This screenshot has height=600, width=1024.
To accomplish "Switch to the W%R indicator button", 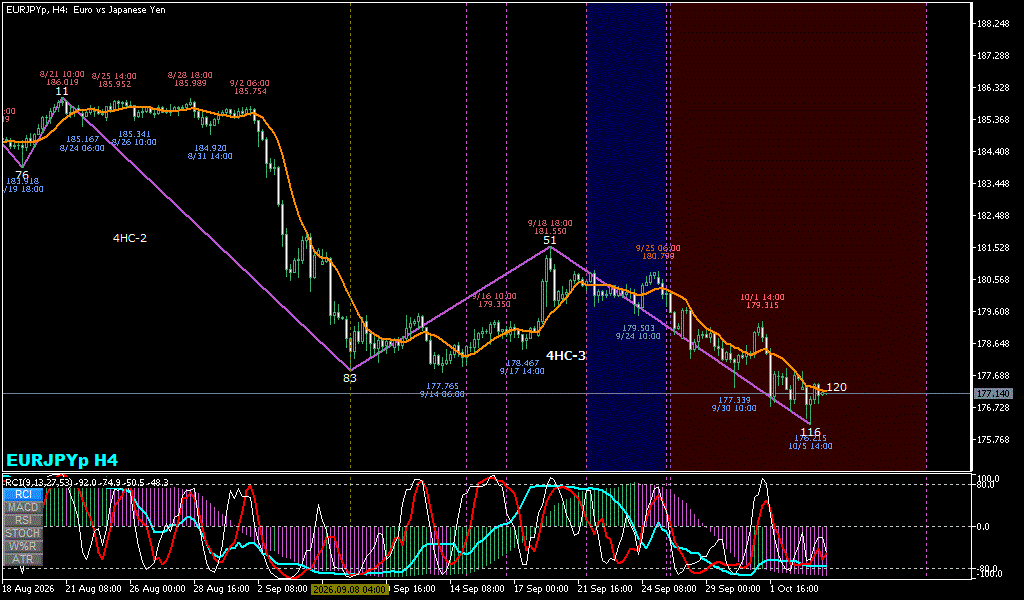I will click(23, 546).
